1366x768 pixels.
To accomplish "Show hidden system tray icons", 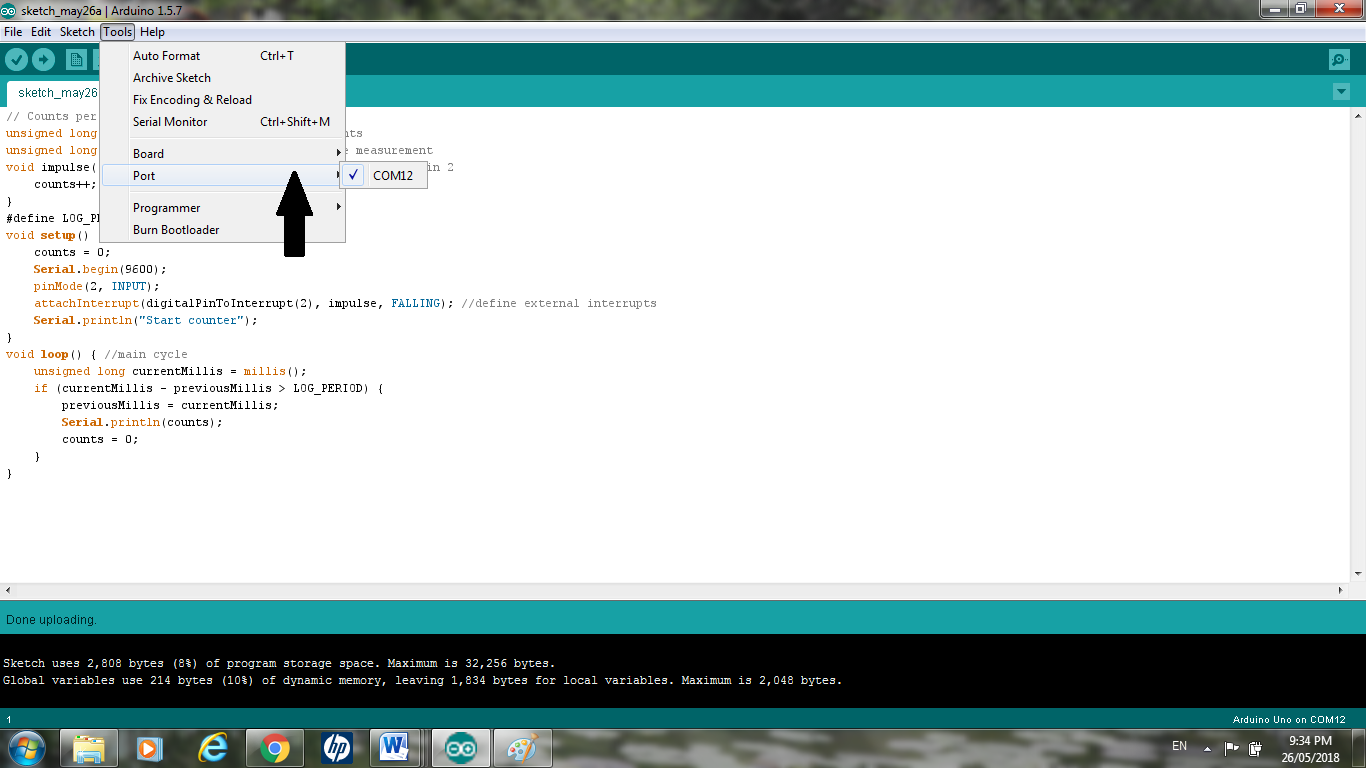I will (1207, 748).
